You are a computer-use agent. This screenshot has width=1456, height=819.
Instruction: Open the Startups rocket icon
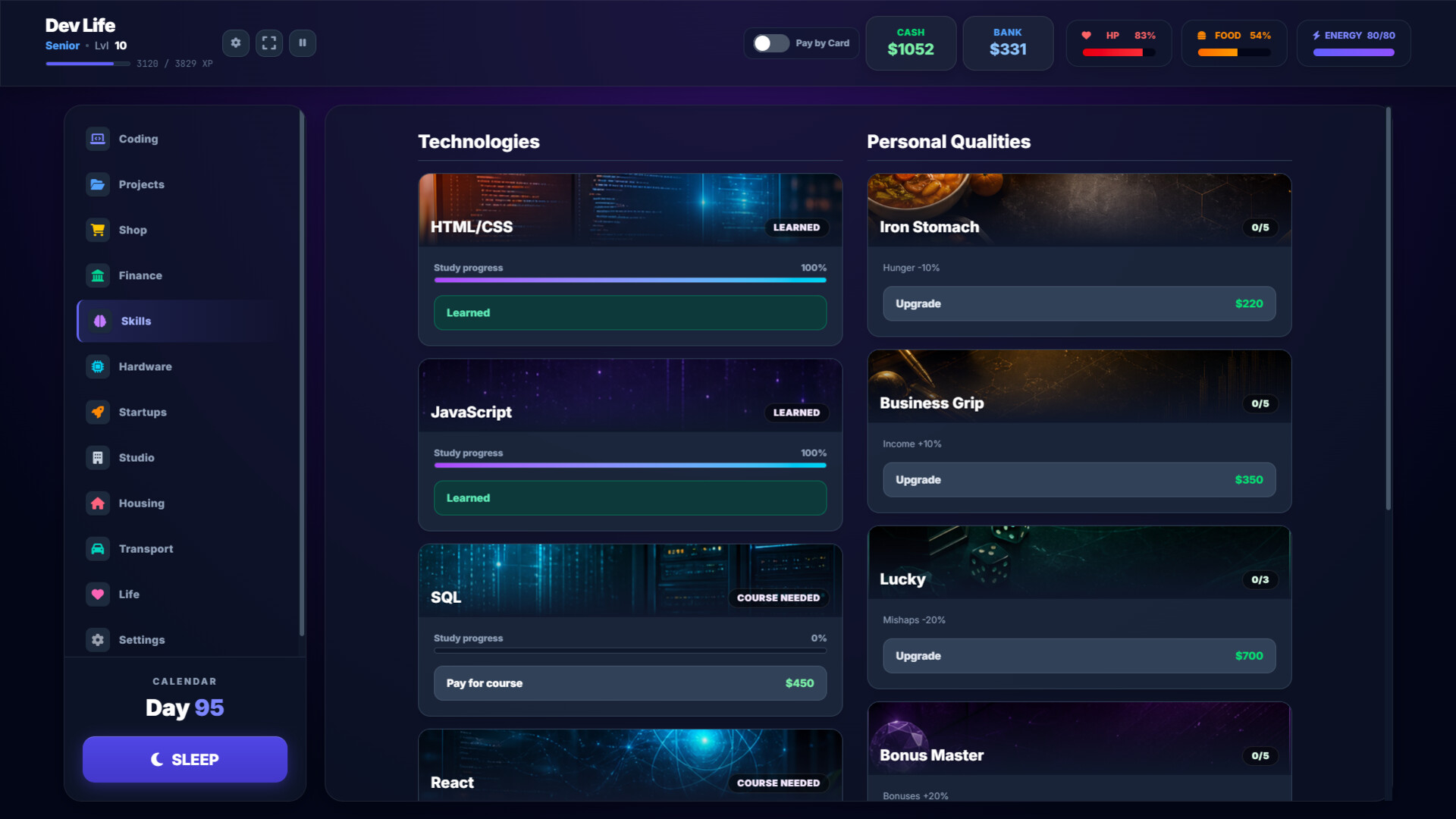pos(98,412)
